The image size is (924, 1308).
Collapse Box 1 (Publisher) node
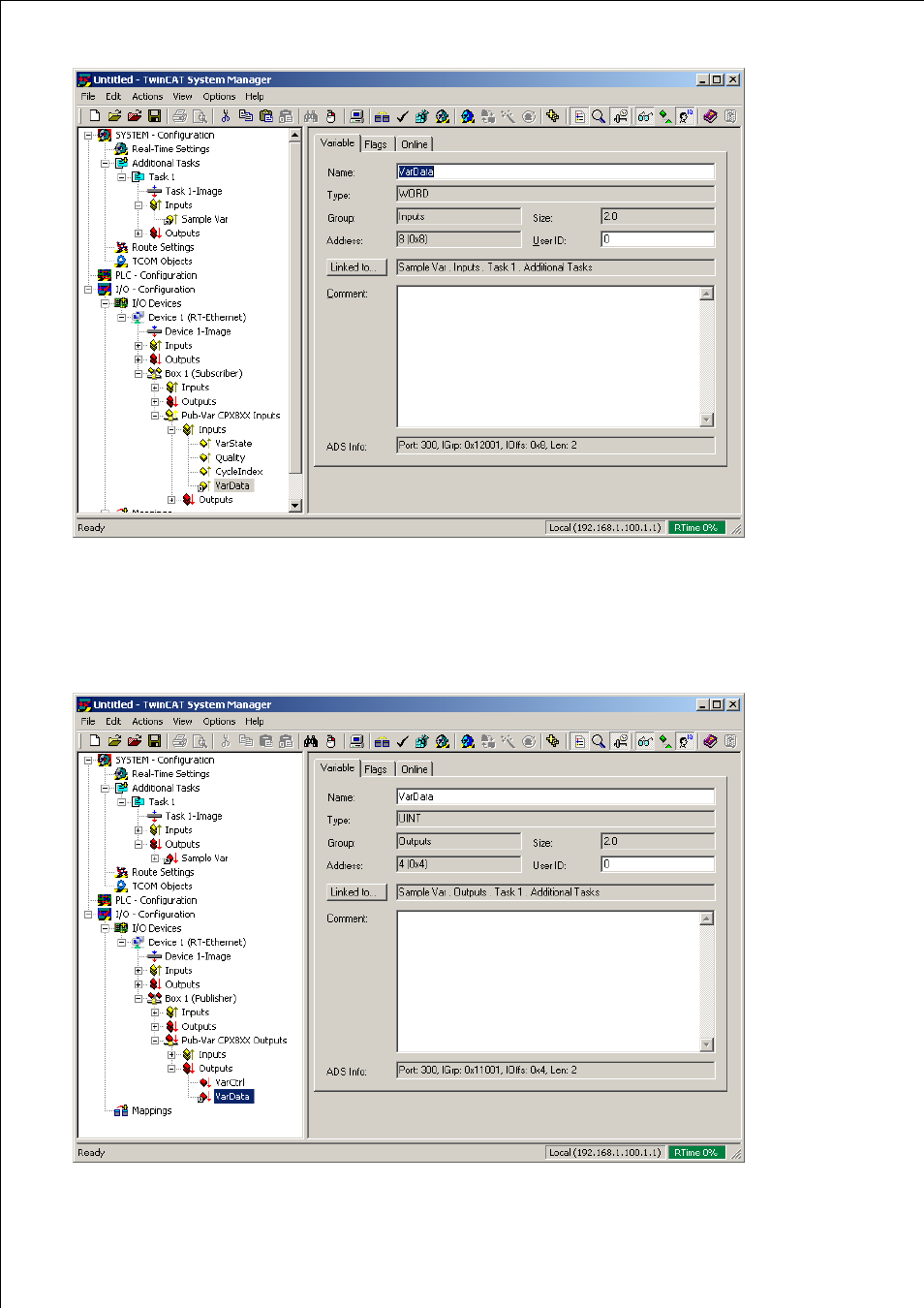click(139, 999)
